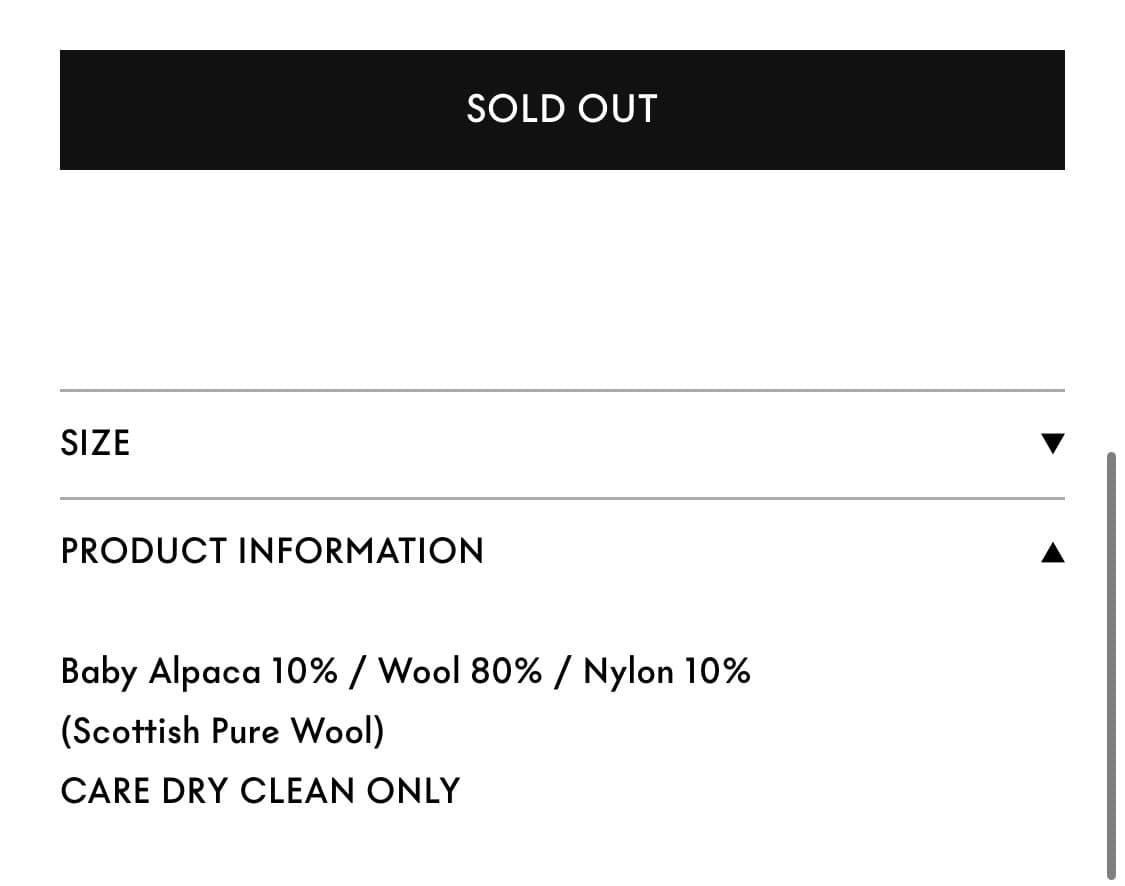Click the divider between SIZE and PRODUCT INFORMATION

(562, 498)
